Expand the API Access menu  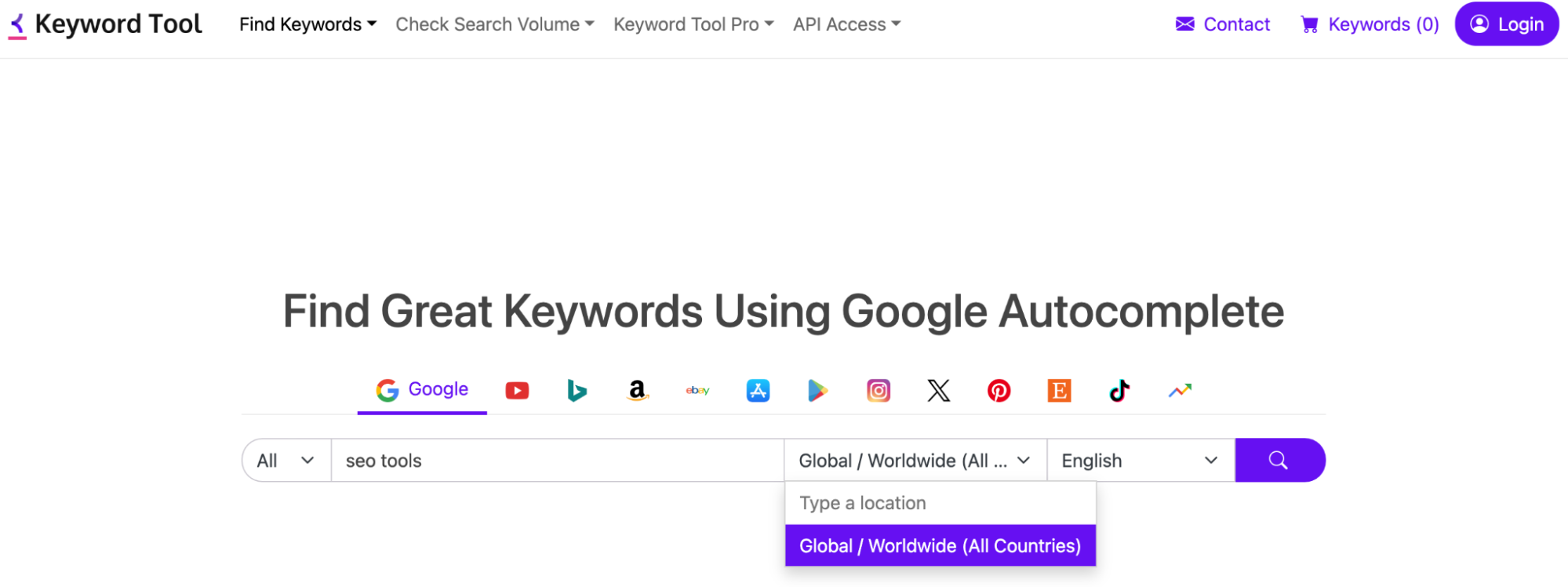tap(846, 24)
